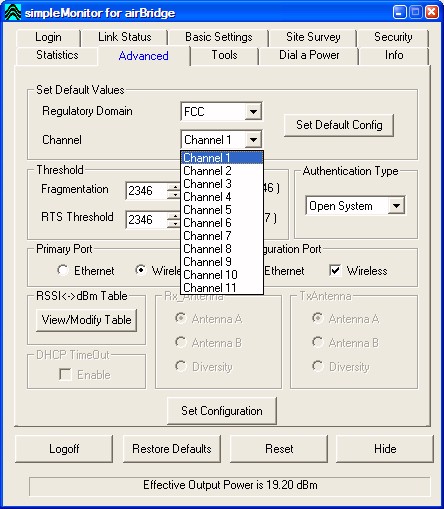Select Channel 7 in the list
This screenshot has width=444, height=509.
222,236
